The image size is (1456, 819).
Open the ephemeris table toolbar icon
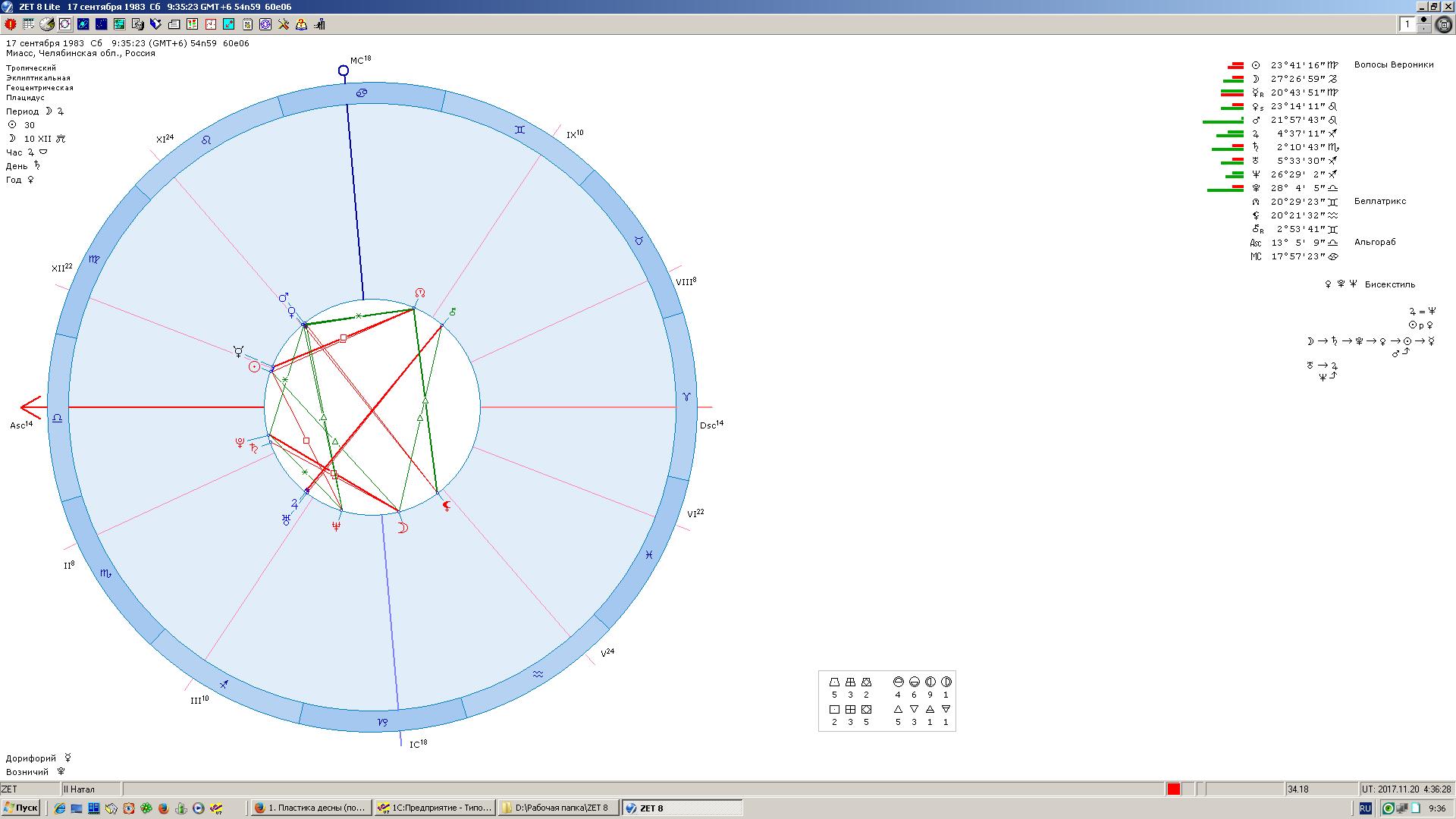28,24
